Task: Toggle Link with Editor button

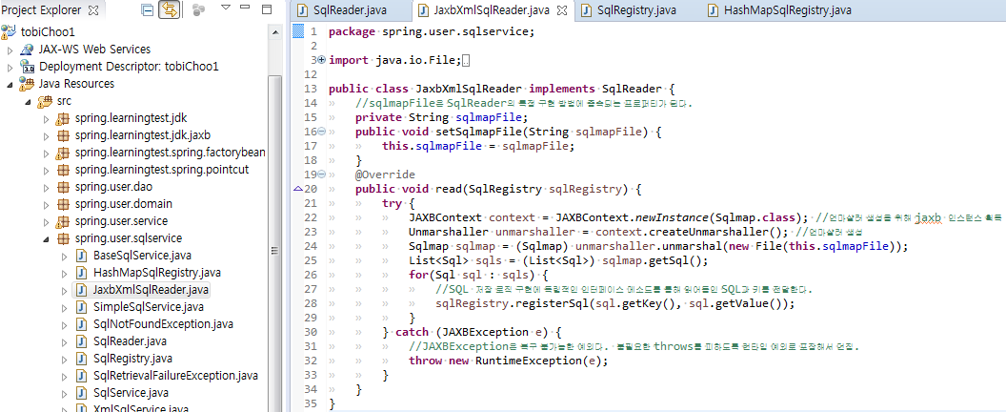Action: point(169,10)
